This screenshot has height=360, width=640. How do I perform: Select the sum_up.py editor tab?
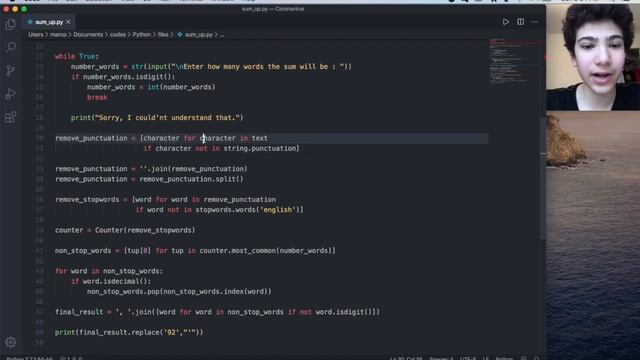(x=49, y=22)
